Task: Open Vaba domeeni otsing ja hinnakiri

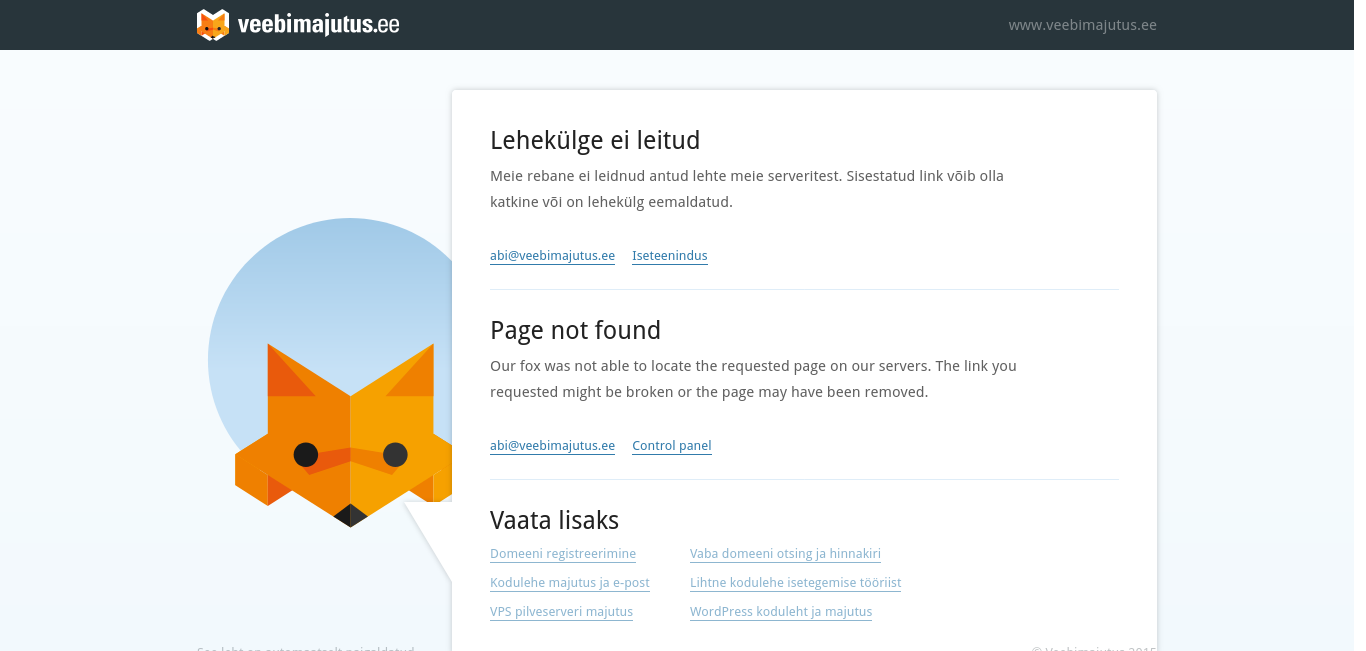Action: 785,554
